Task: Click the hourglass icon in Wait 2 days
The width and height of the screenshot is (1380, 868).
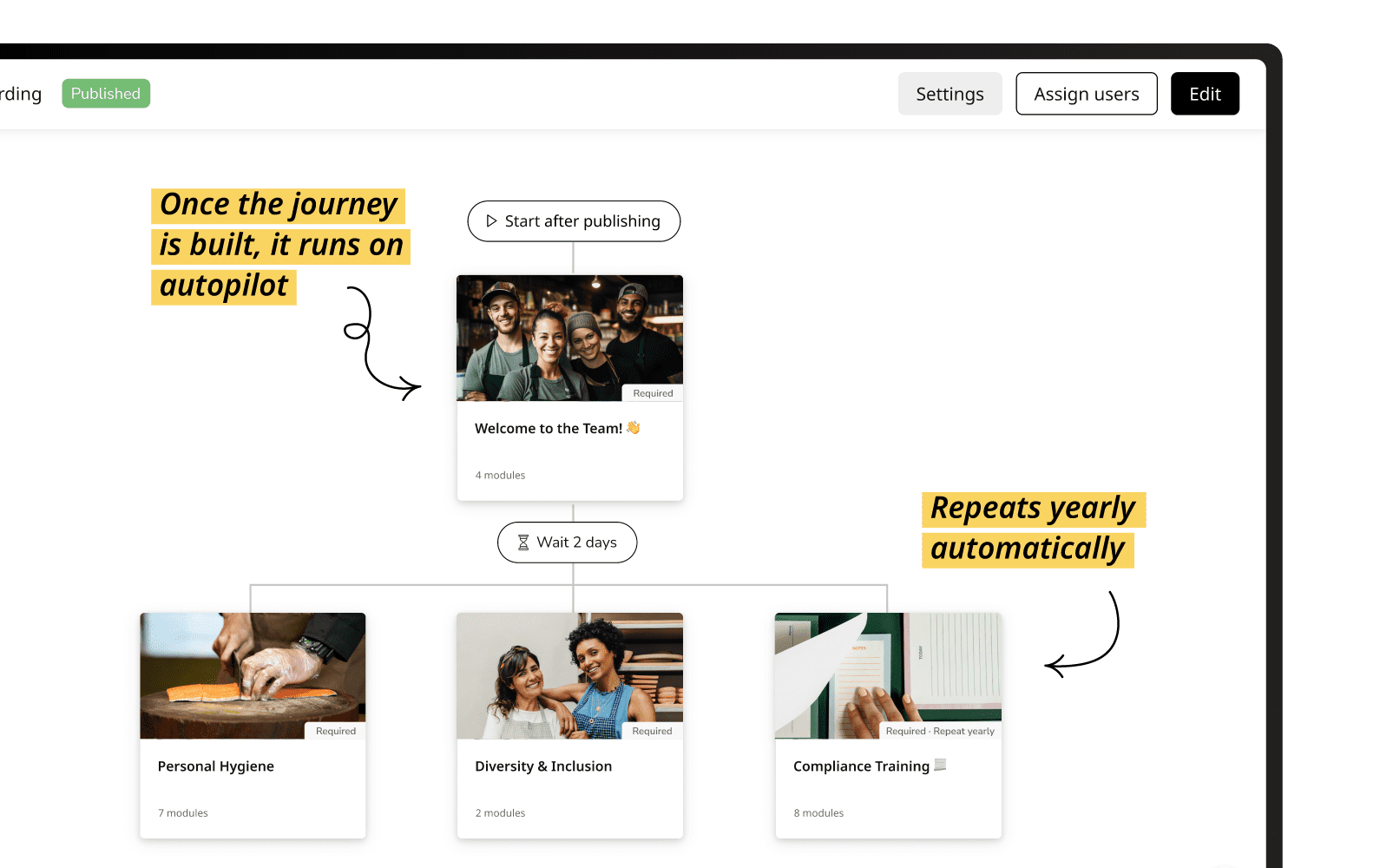Action: click(523, 542)
